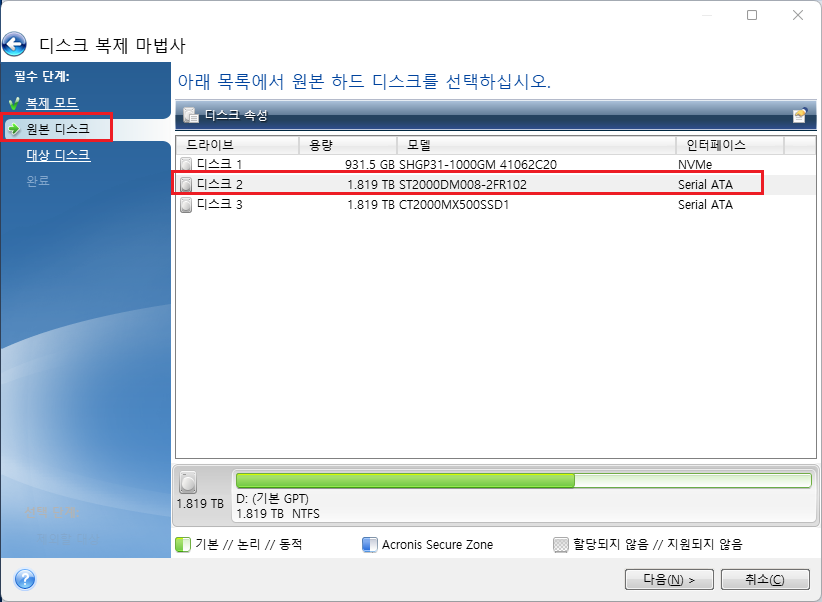Click the 다음(N) > button

[669, 579]
